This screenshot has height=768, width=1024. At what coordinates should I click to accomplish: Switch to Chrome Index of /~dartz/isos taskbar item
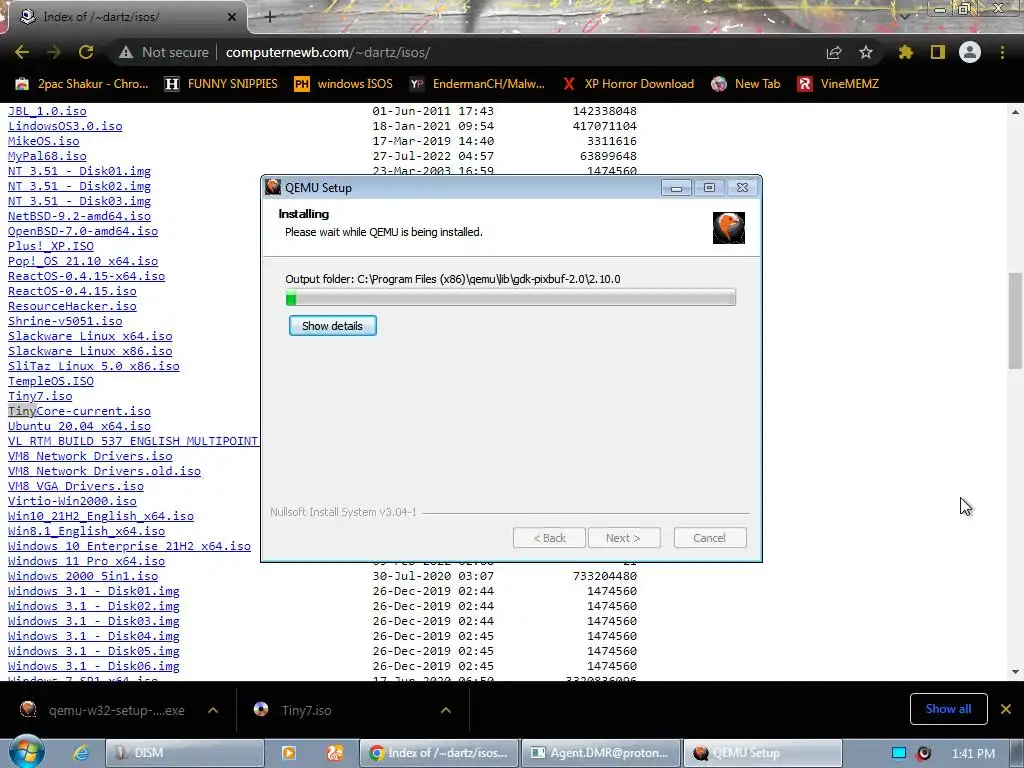(x=439, y=753)
